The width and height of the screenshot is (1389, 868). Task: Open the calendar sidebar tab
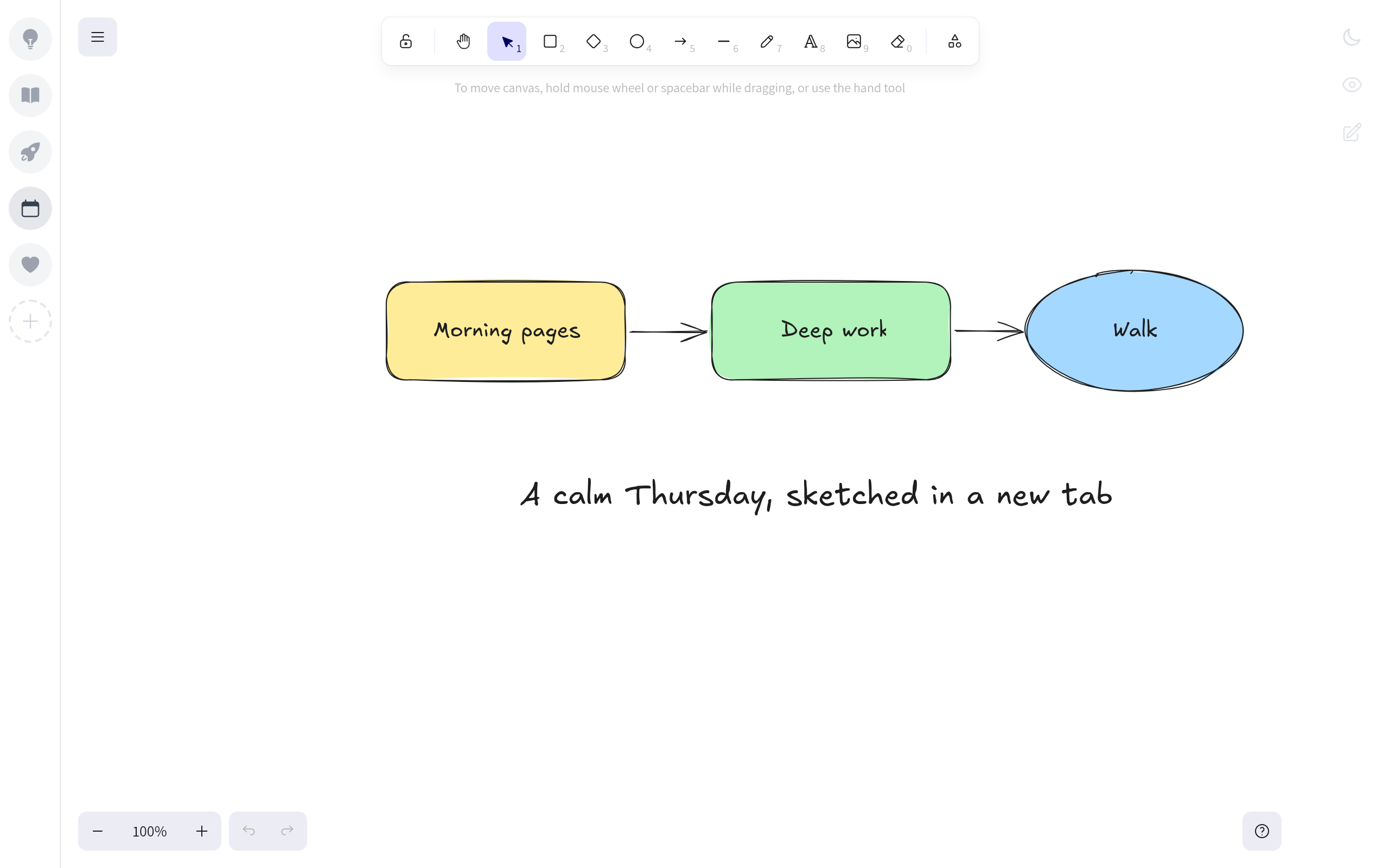click(30, 208)
